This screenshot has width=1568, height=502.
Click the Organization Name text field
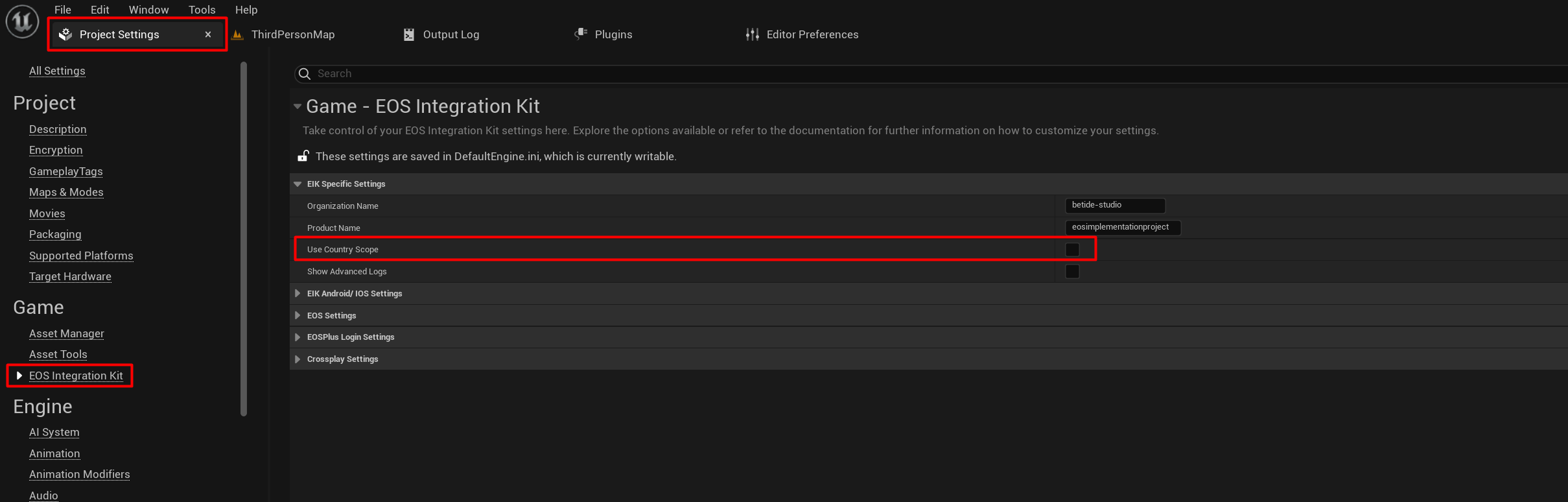pos(1114,206)
